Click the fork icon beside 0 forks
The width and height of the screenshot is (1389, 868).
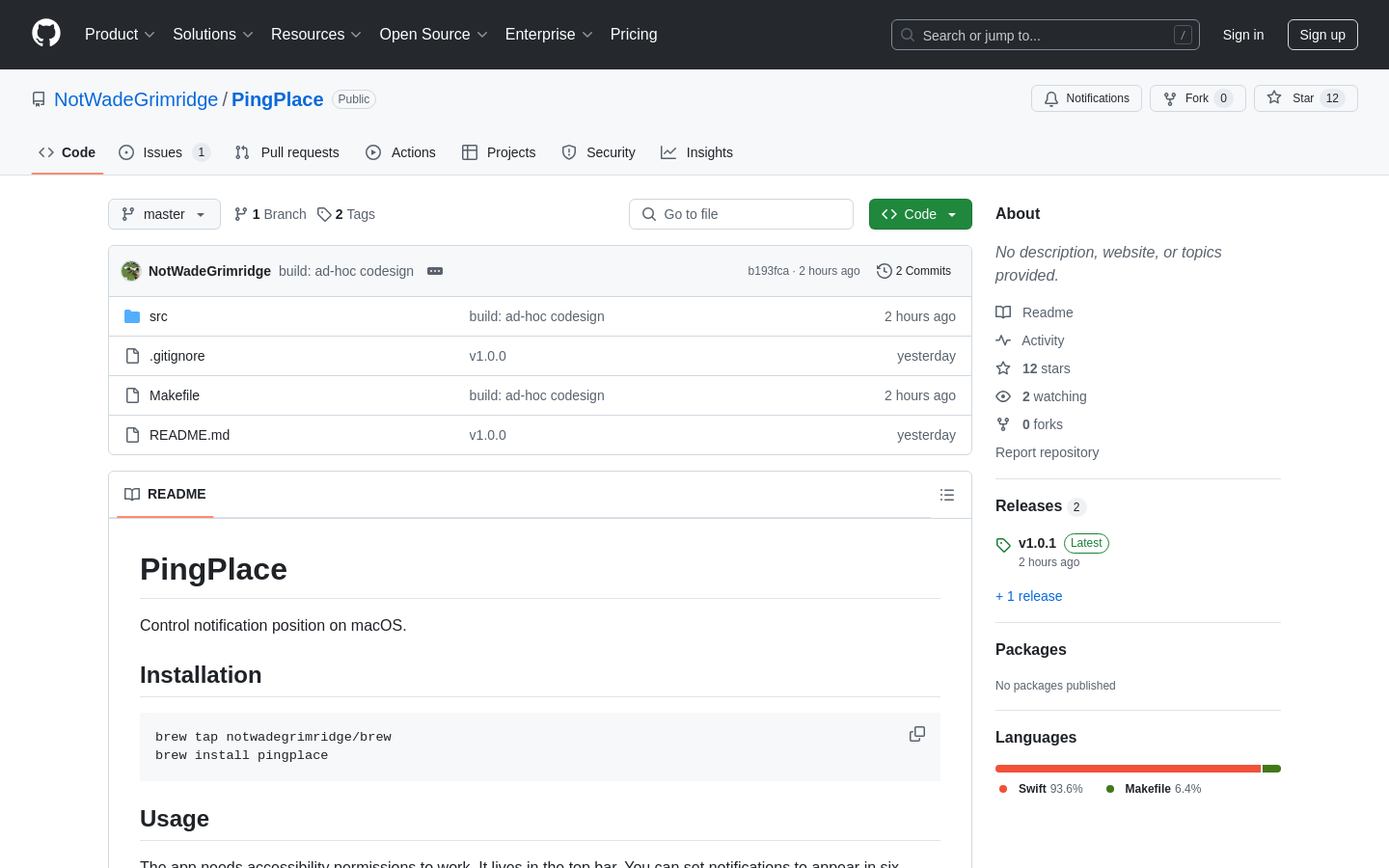click(1003, 424)
